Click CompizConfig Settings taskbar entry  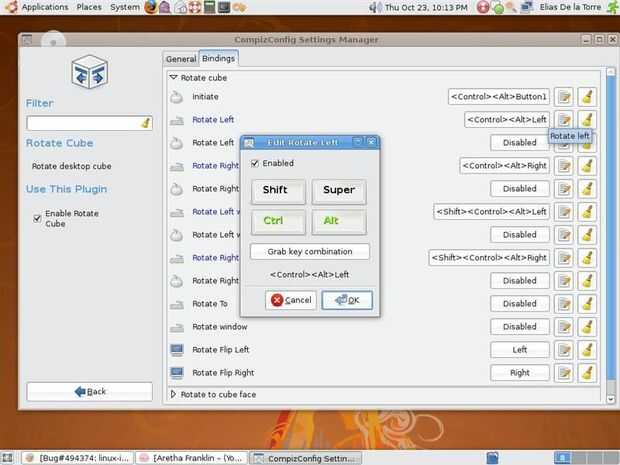tap(306, 458)
